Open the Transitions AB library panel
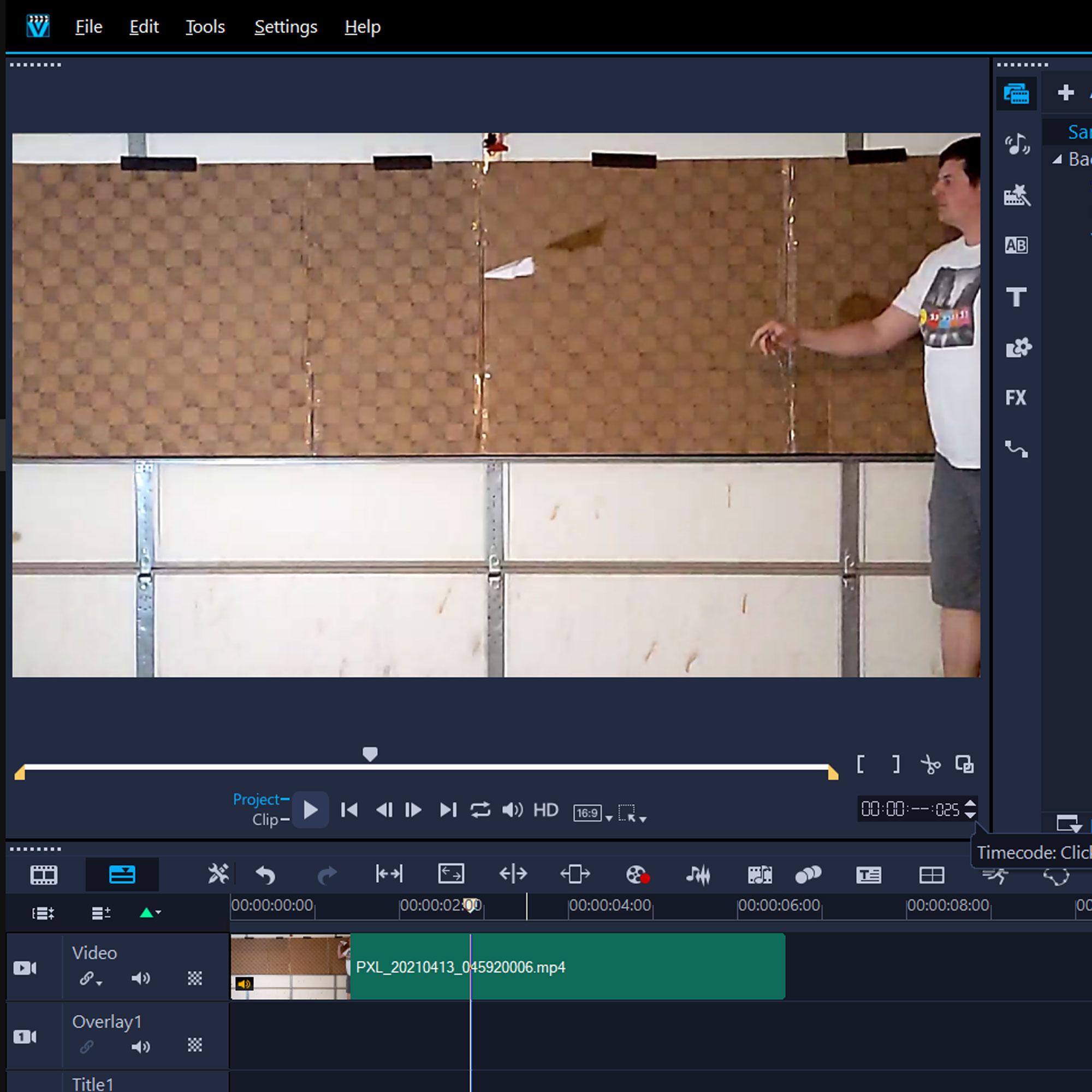The image size is (1092, 1092). [x=1016, y=245]
